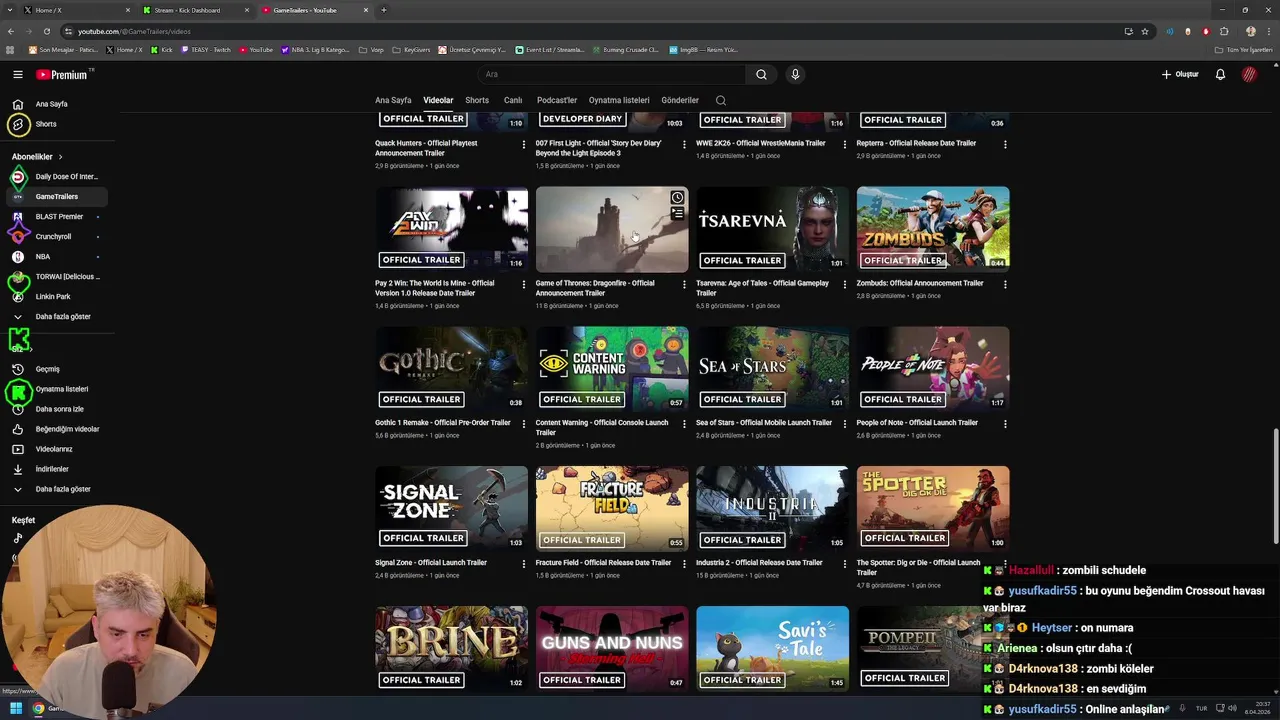Open options menu for Tsarevna: Age of Tales
This screenshot has height=720, width=1280.
tap(844, 284)
